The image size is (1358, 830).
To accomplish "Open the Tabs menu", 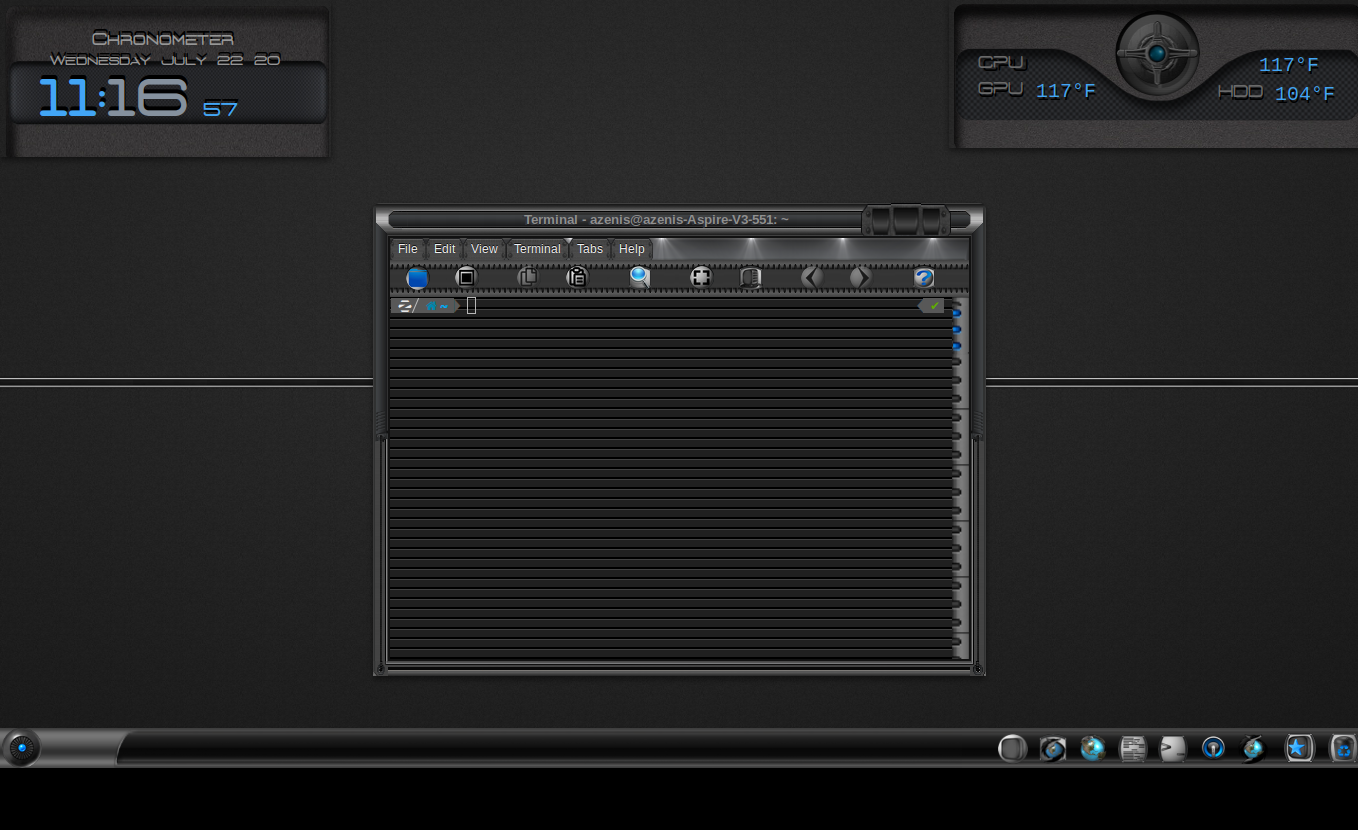I will tap(590, 249).
